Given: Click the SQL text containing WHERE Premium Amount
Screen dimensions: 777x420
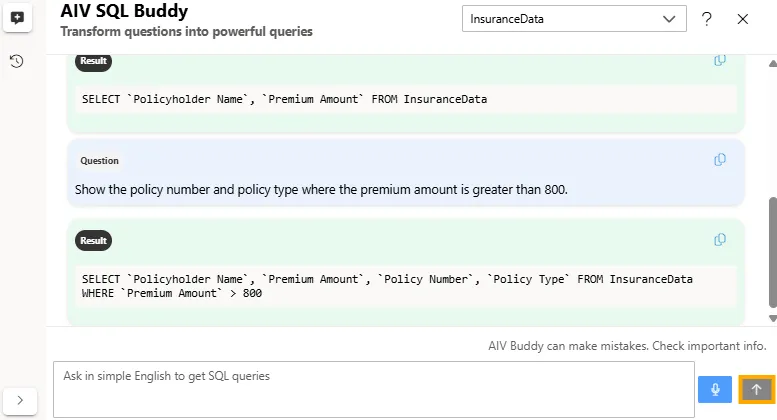Looking at the screenshot, I should [x=171, y=294].
